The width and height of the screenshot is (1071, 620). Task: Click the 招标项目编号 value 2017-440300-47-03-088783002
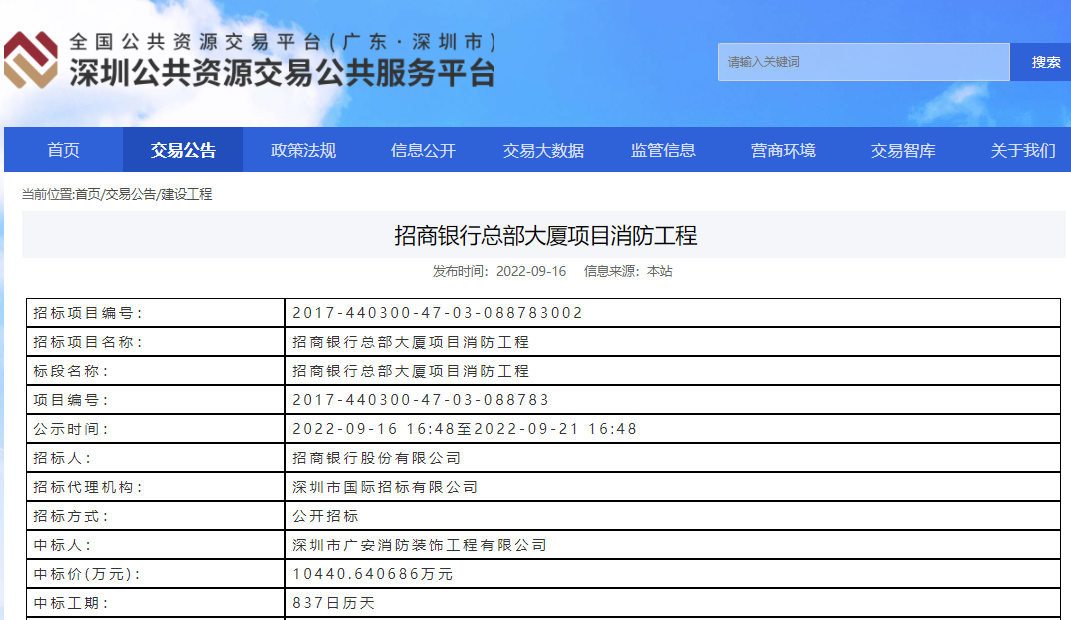point(437,313)
